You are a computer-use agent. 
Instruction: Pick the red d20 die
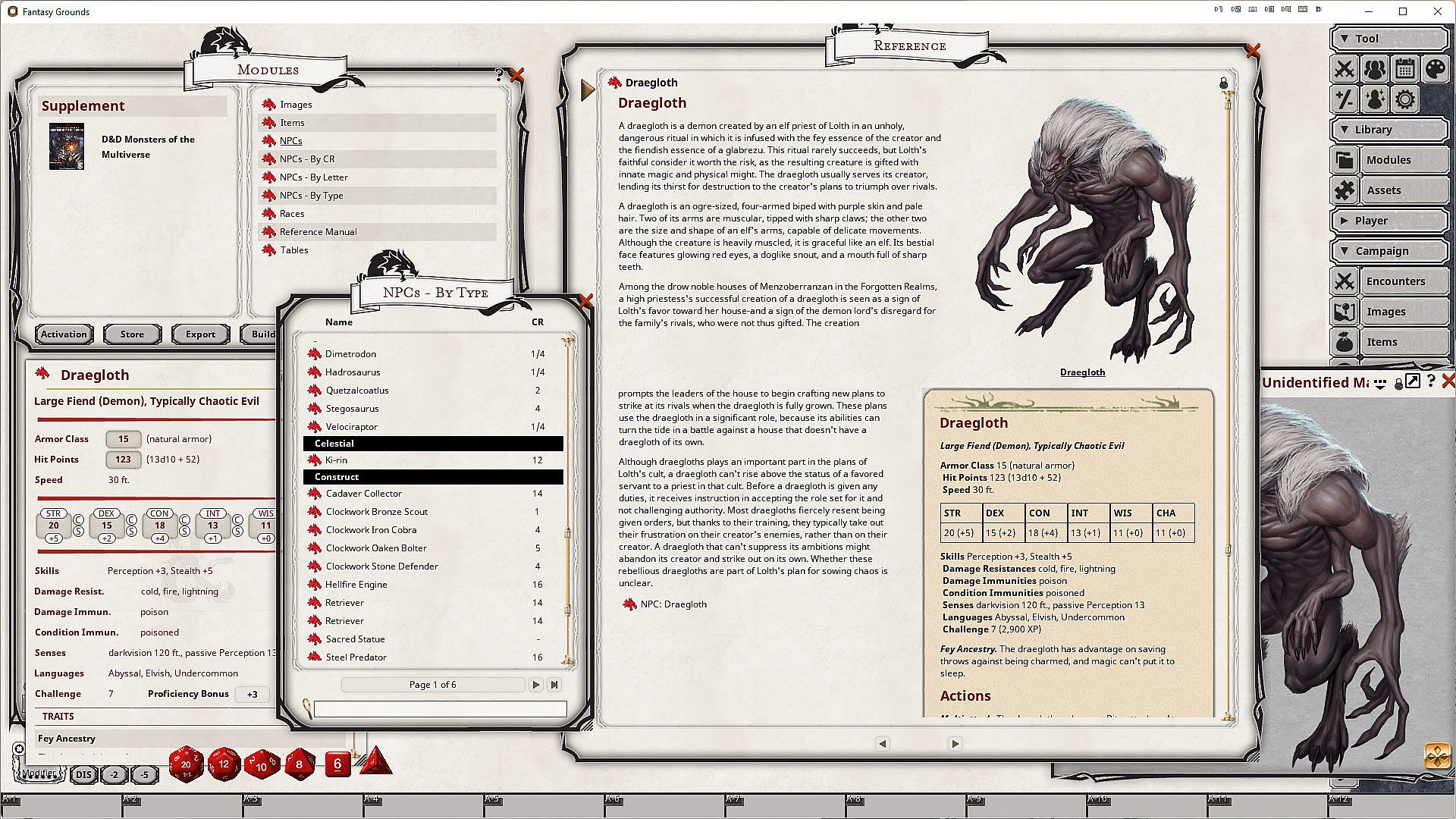186,764
